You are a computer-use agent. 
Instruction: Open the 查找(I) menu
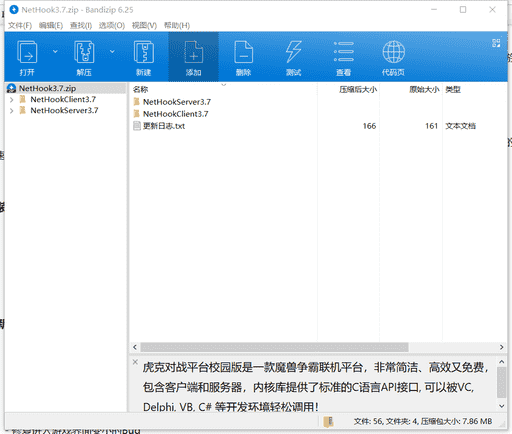coord(81,25)
